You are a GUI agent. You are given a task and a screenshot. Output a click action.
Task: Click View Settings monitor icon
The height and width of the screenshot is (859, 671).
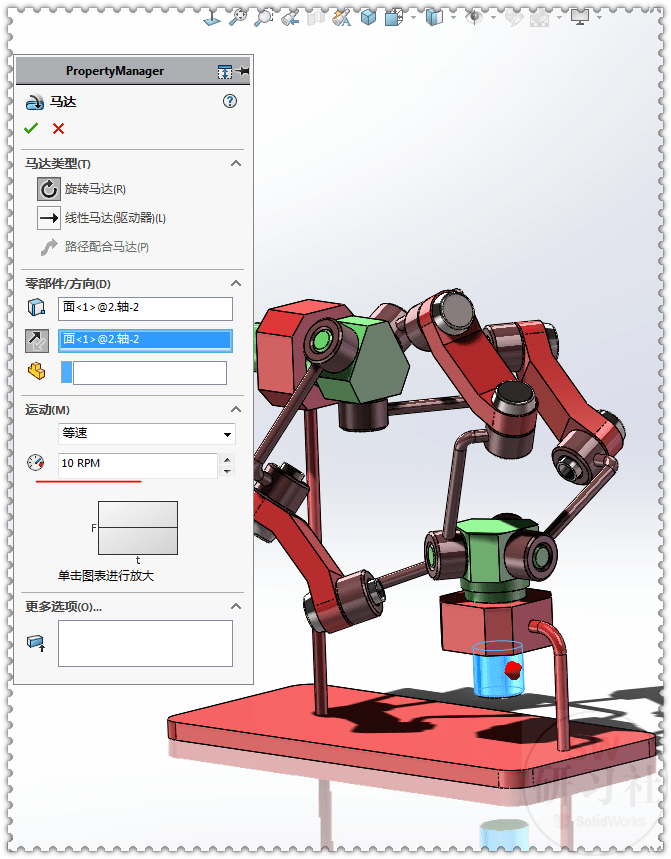tap(580, 17)
